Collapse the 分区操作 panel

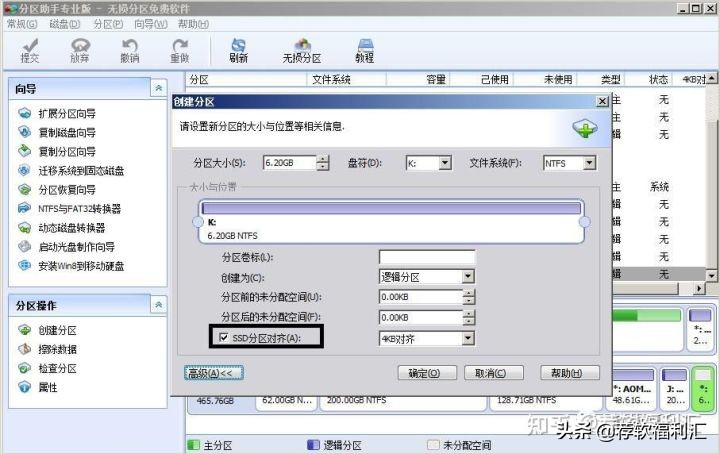pos(158,305)
